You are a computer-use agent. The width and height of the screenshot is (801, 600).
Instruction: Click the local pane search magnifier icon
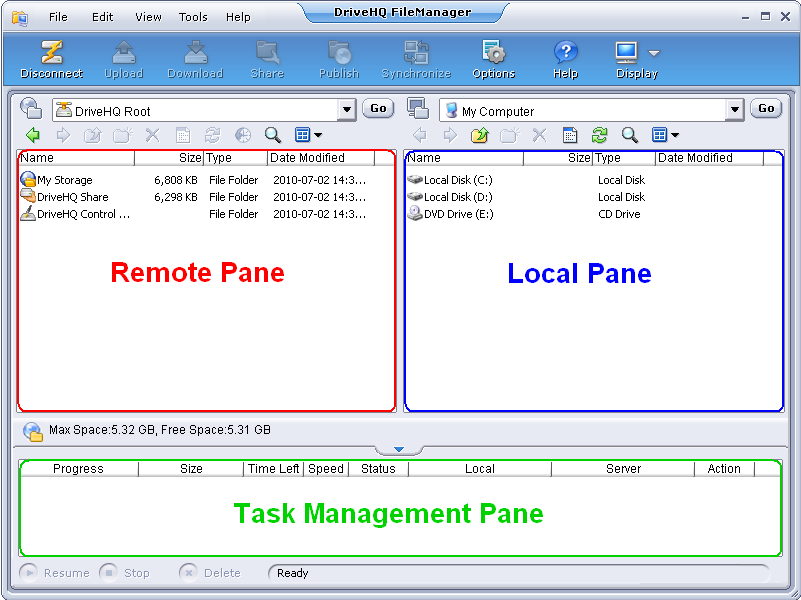tap(629, 135)
